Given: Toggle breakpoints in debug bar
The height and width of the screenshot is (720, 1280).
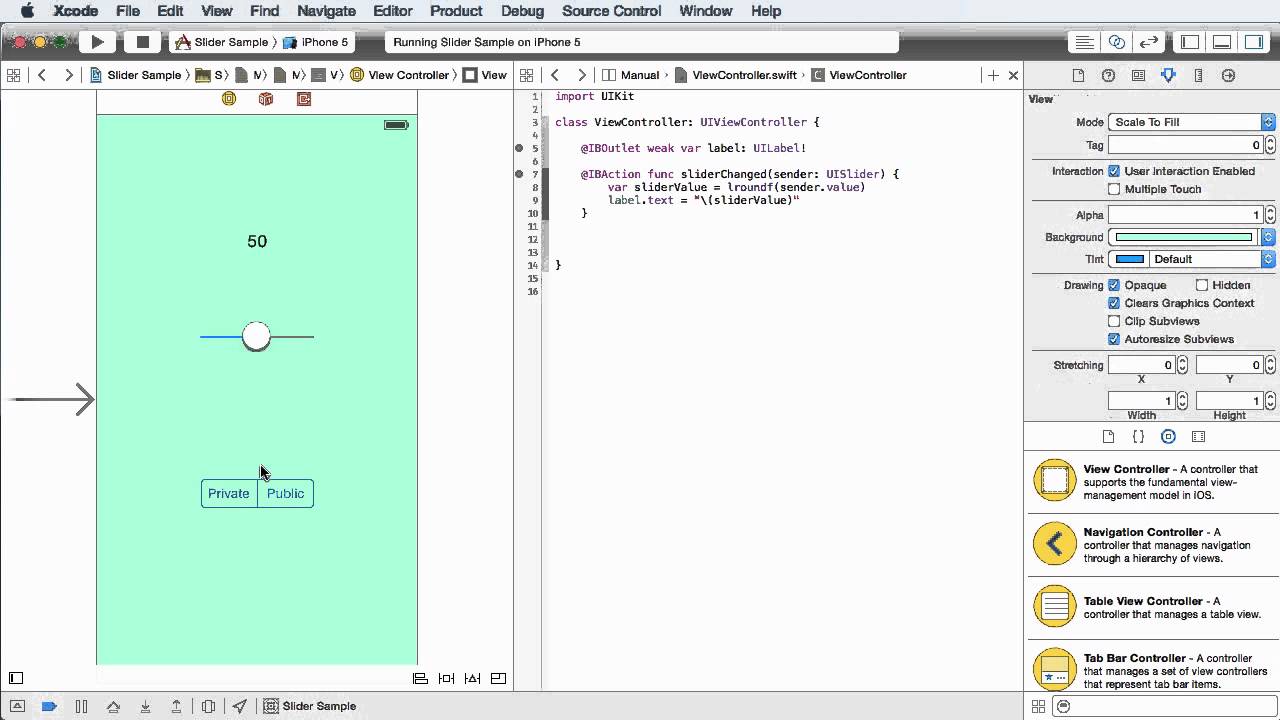Looking at the screenshot, I should point(49,706).
